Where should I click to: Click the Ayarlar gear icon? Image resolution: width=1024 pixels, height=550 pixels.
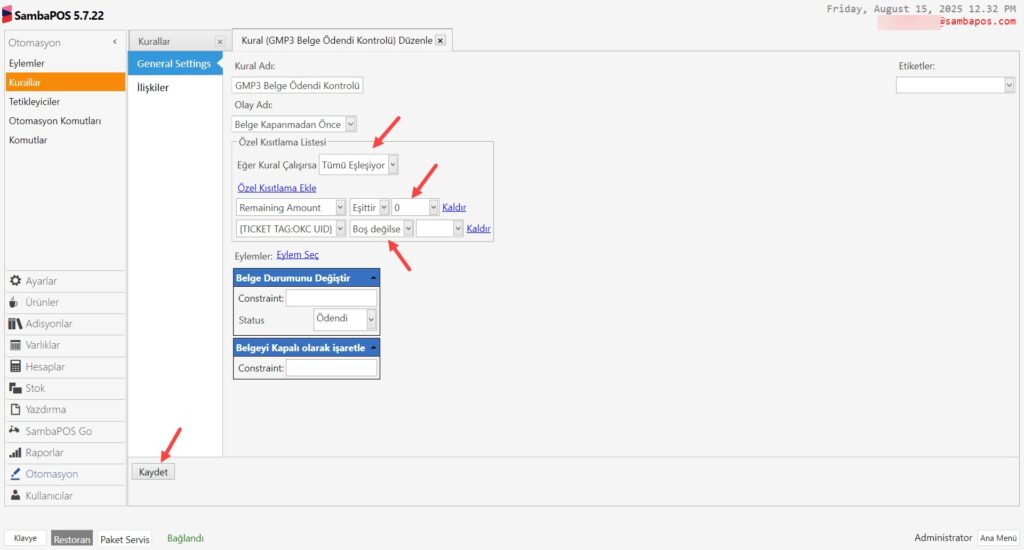15,281
